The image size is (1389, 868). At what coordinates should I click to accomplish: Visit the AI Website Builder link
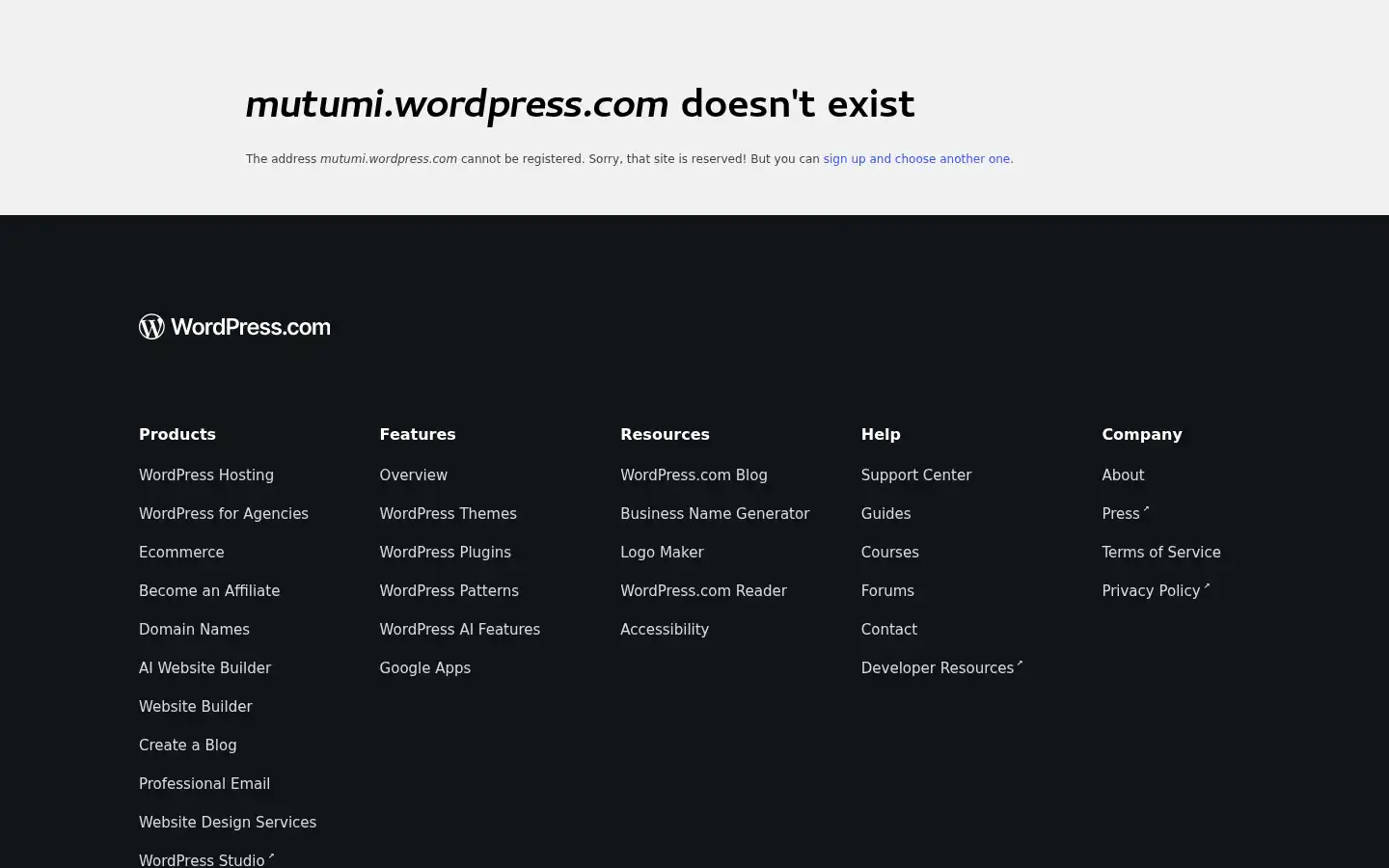pos(204,667)
